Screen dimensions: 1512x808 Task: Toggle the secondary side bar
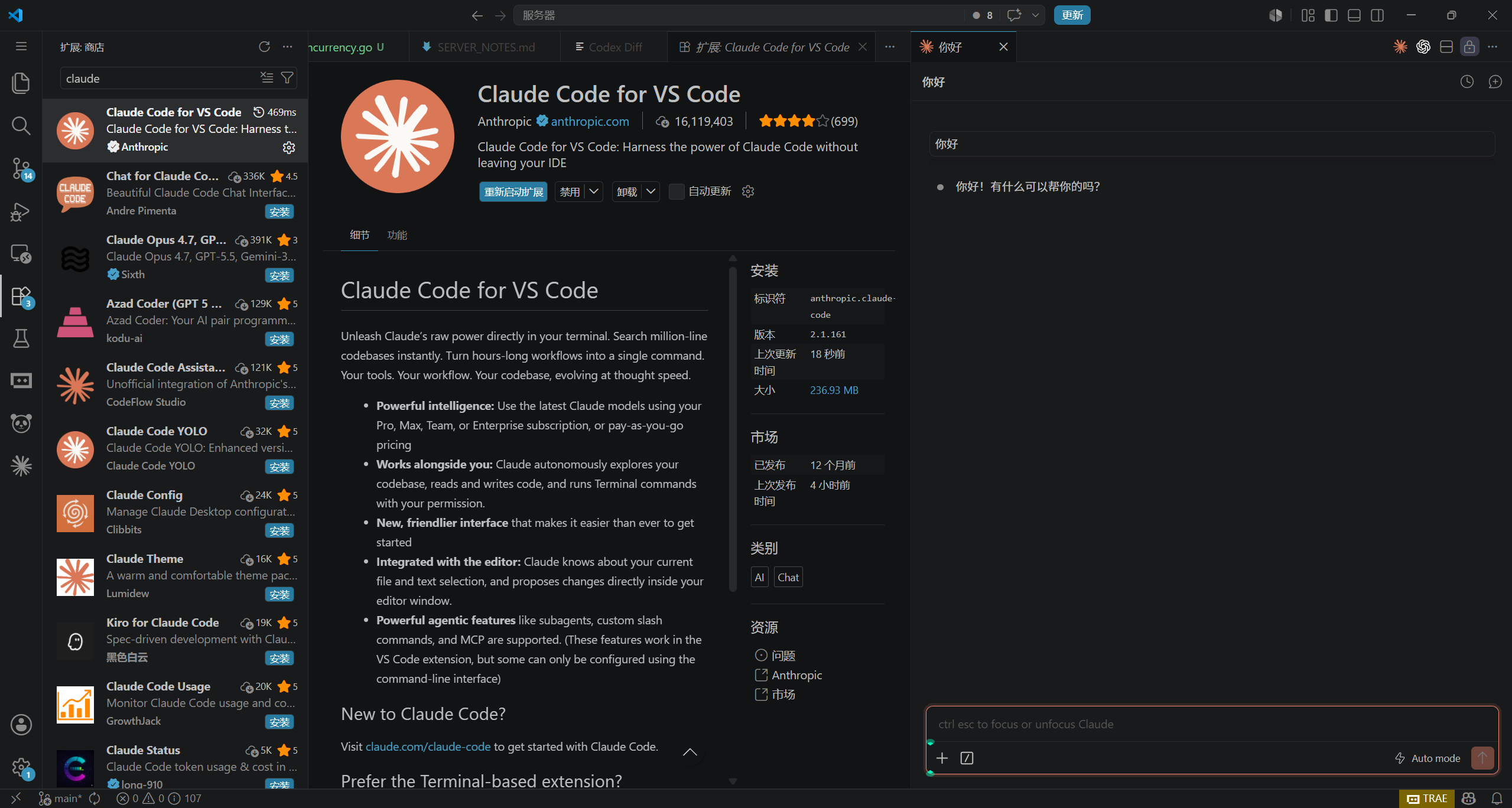(1377, 15)
